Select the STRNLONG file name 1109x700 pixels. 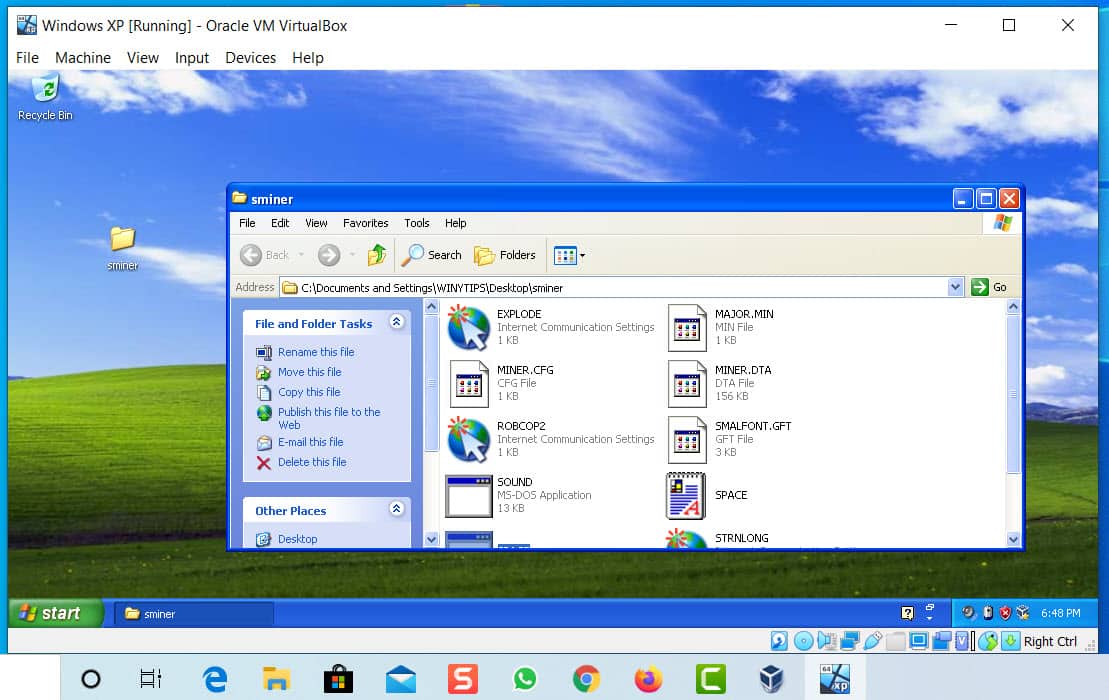741,538
